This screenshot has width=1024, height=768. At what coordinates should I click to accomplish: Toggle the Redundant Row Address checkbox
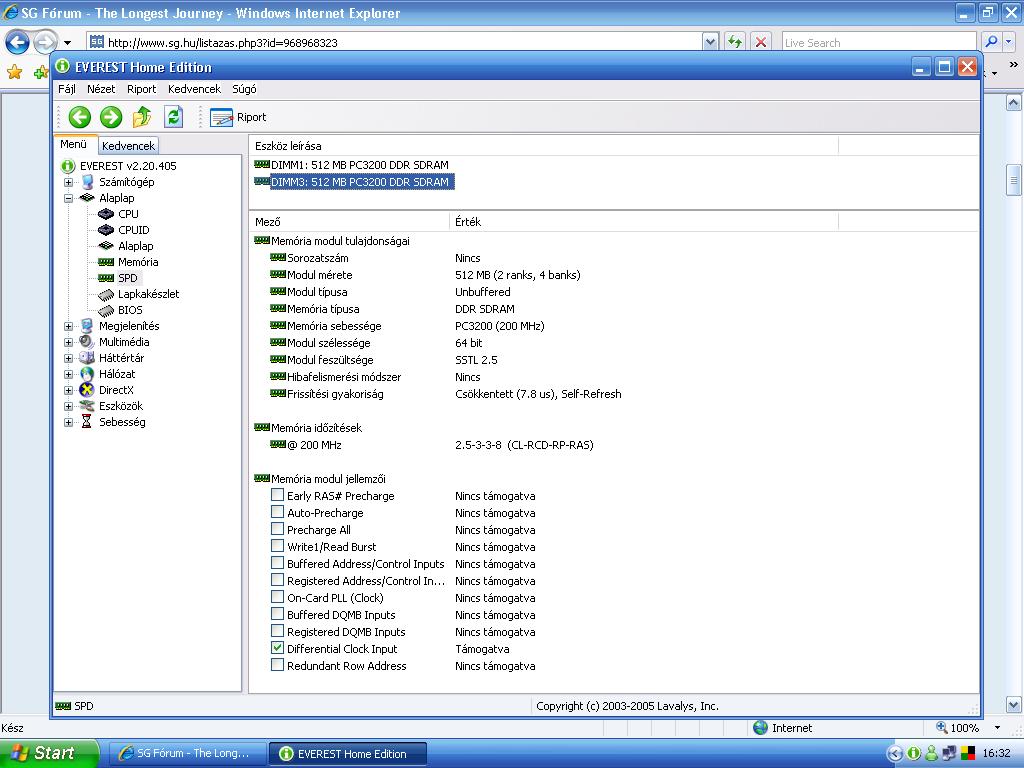tap(278, 665)
